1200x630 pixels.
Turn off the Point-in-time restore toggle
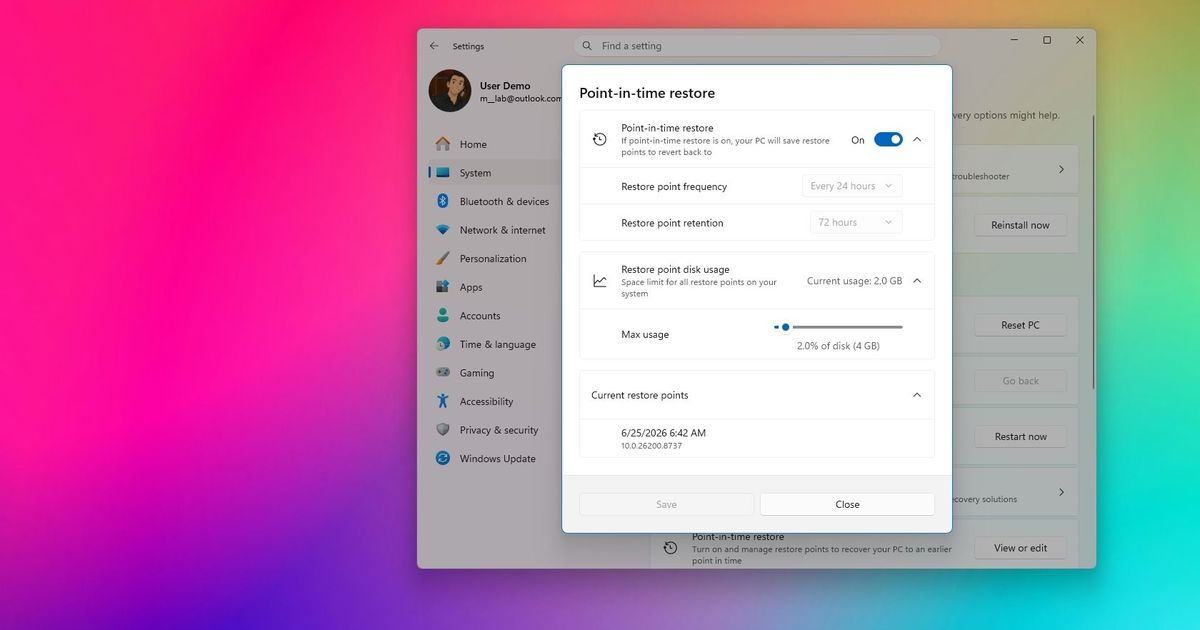pyautogui.click(x=888, y=140)
